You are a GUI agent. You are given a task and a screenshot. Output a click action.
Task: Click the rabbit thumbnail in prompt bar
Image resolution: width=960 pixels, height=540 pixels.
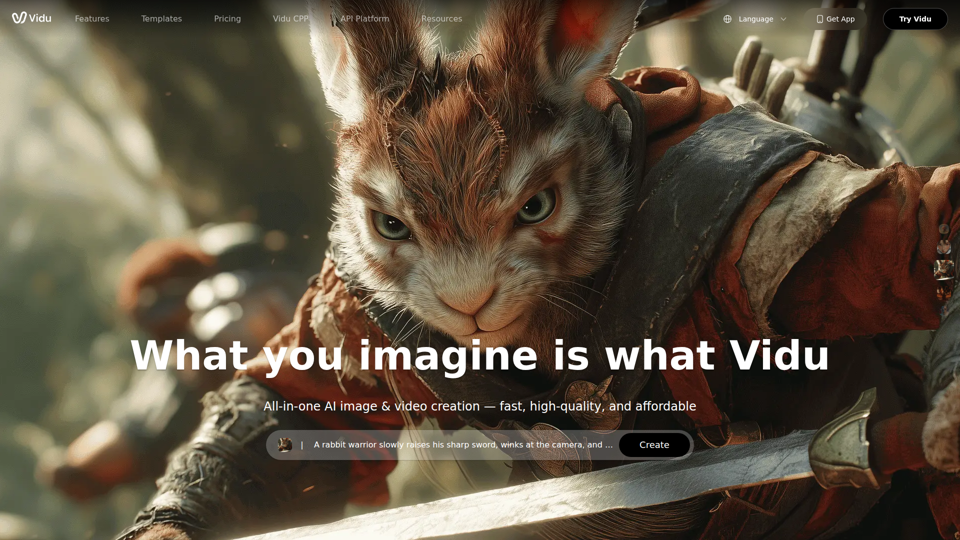point(285,445)
